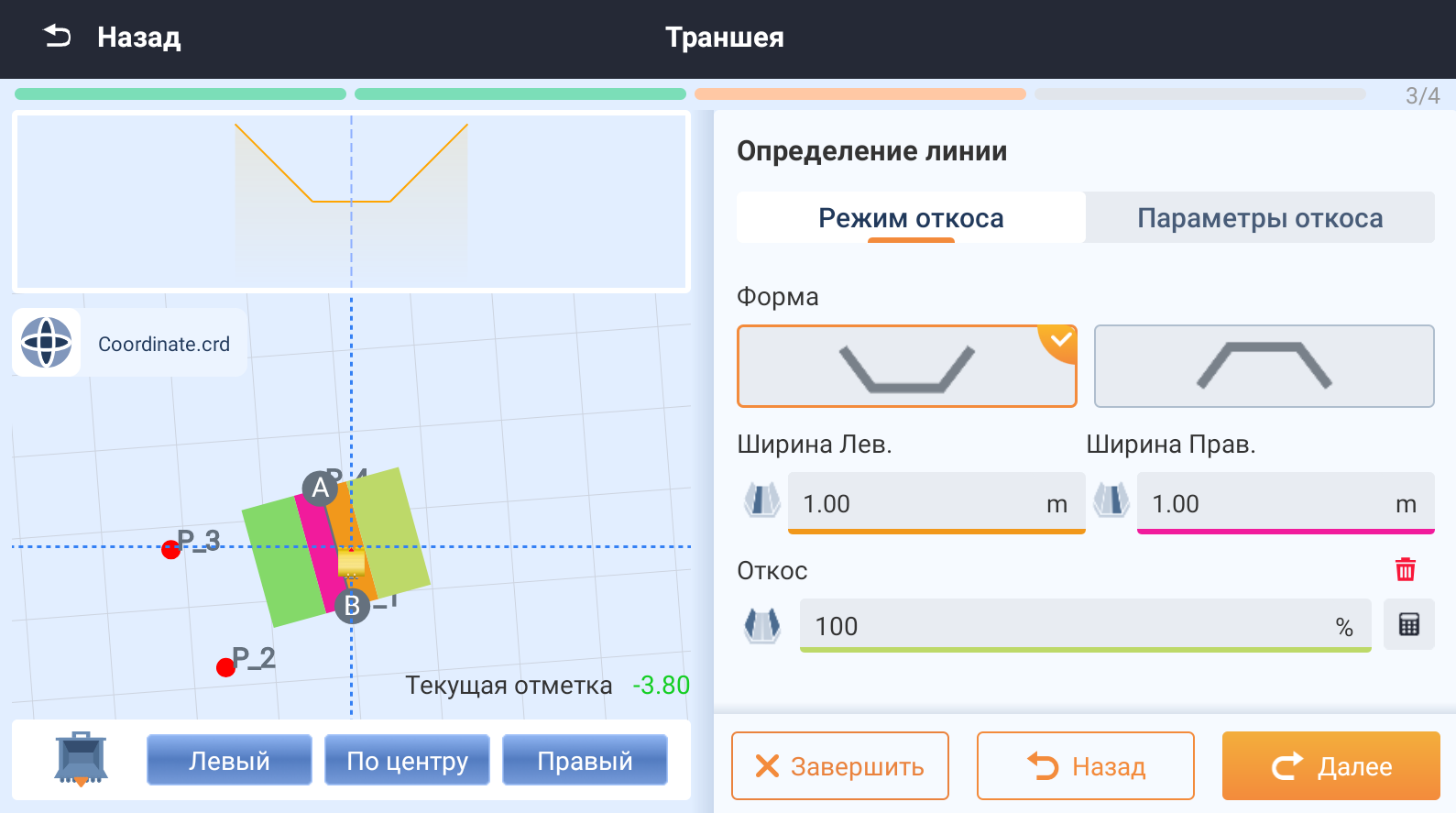Open the Coordinate.crd globe icon
Screen dimensions: 1456x813
[x=47, y=343]
